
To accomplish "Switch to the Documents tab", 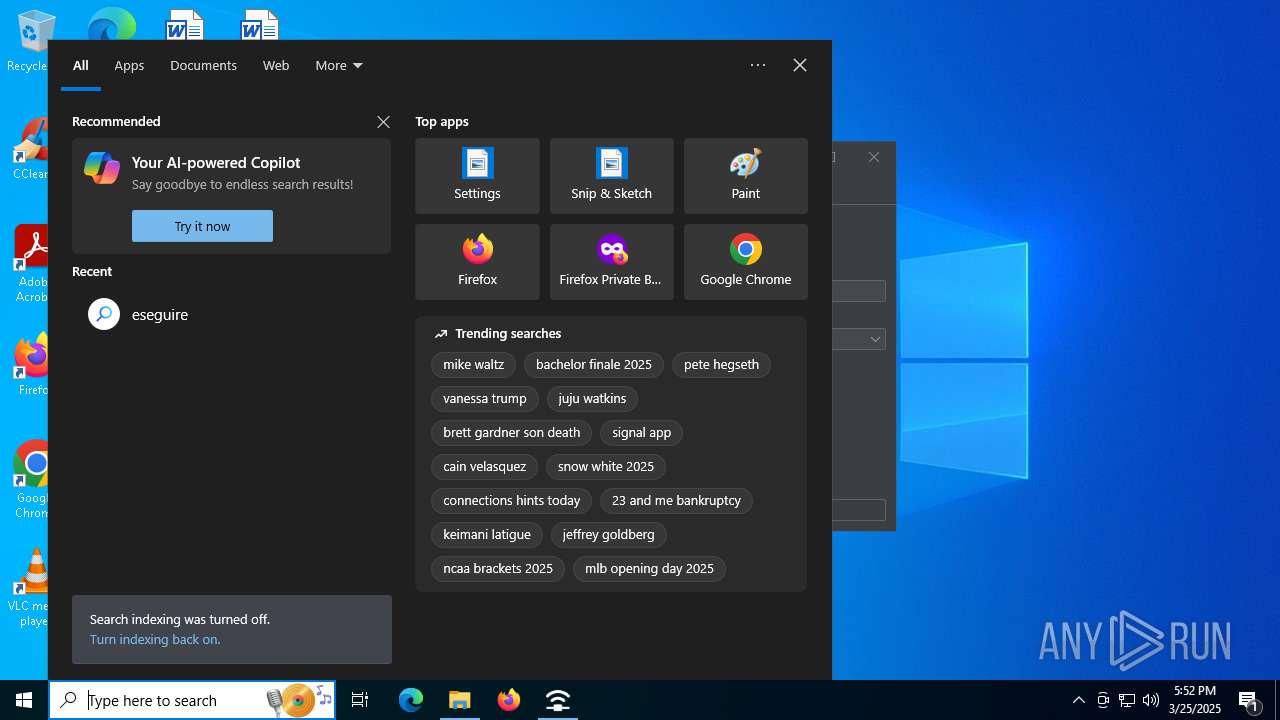I will click(x=203, y=65).
